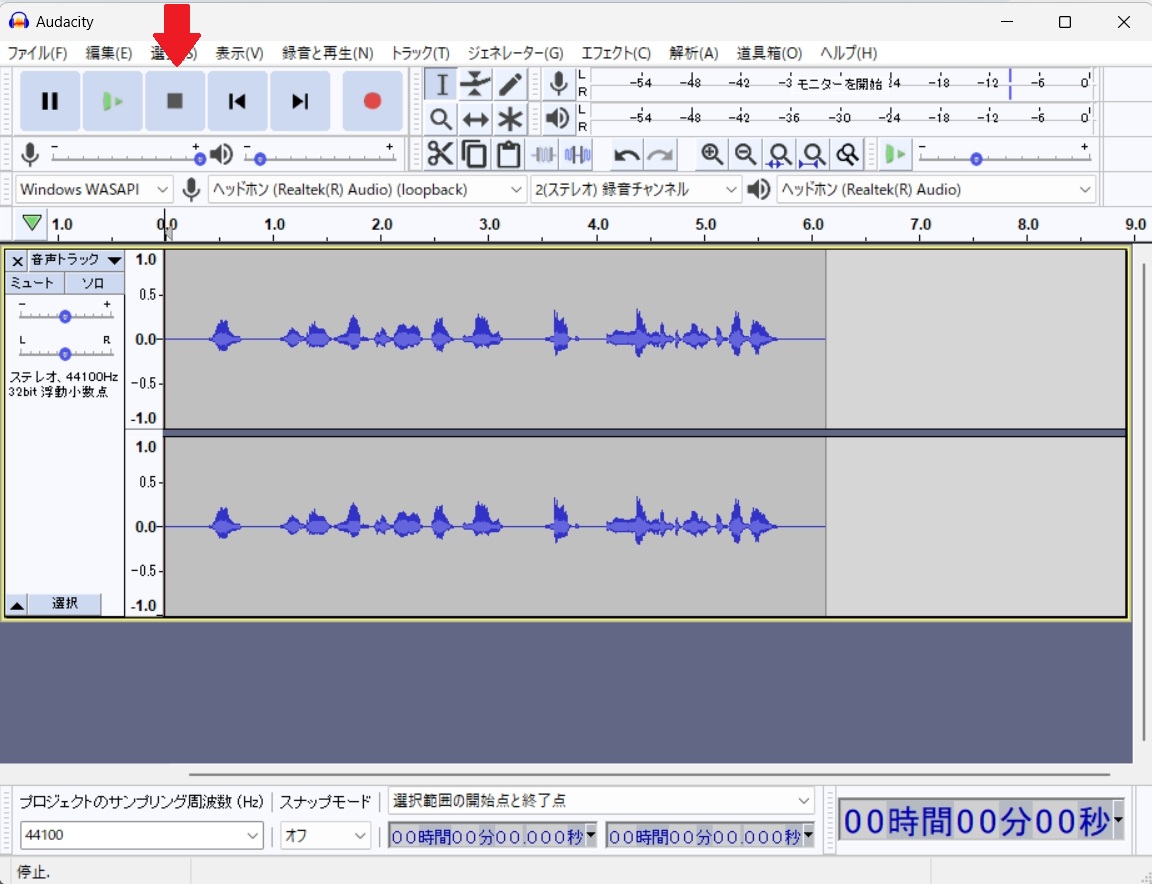This screenshot has width=1152, height=884.
Task: Adjust the track gain slider
Action: coord(64,315)
